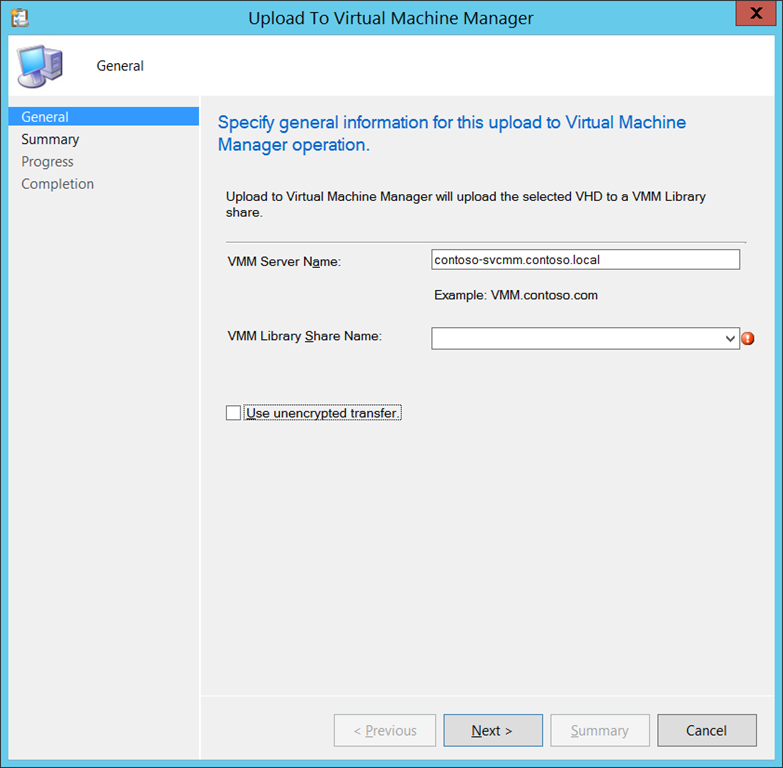Click the red error icon beside Library Share
Screen dimensions: 783x768
coord(748,339)
